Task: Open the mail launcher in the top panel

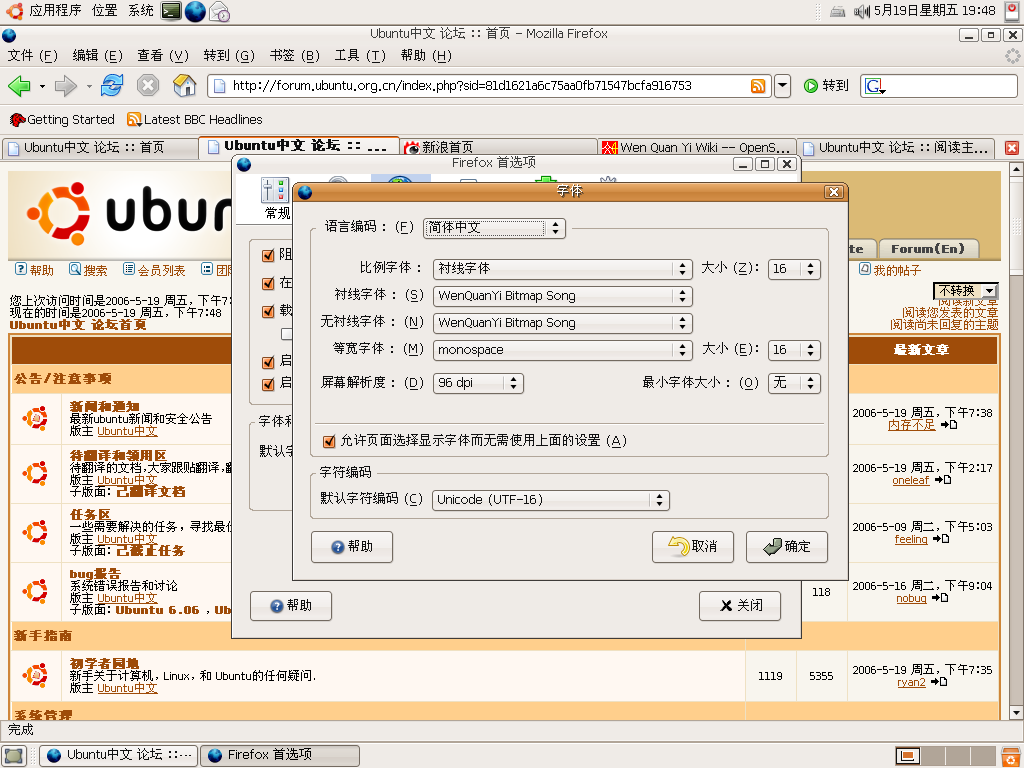Action: 219,11
